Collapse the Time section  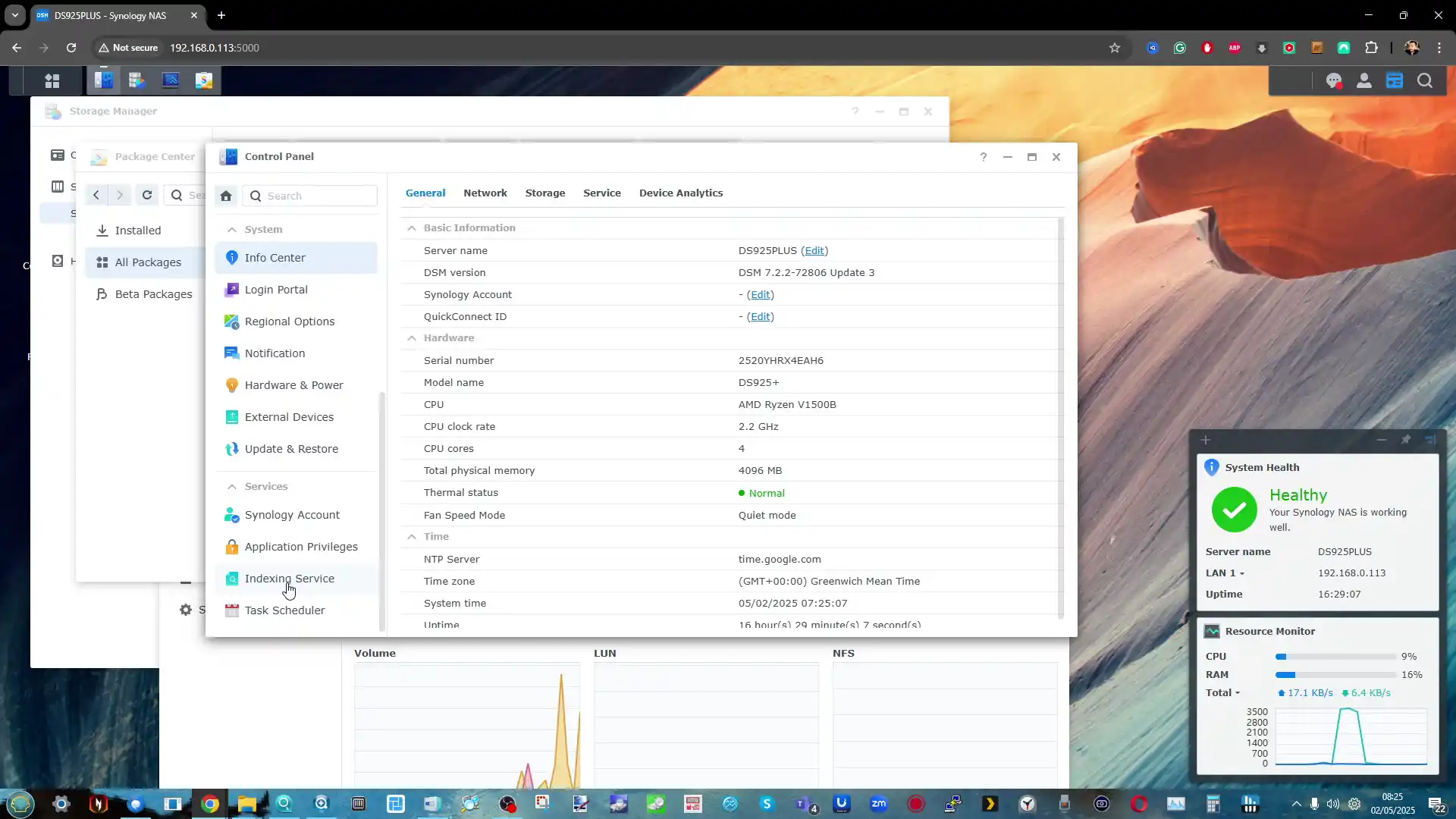(x=411, y=537)
